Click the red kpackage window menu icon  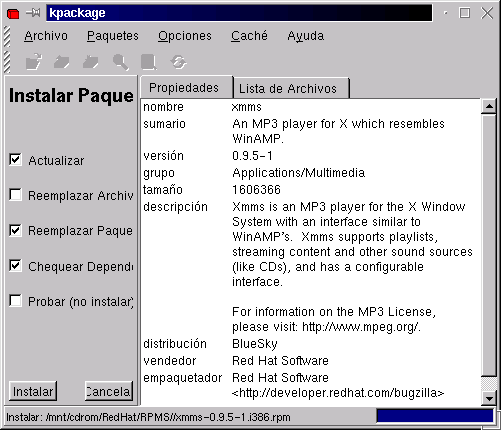click(13, 13)
